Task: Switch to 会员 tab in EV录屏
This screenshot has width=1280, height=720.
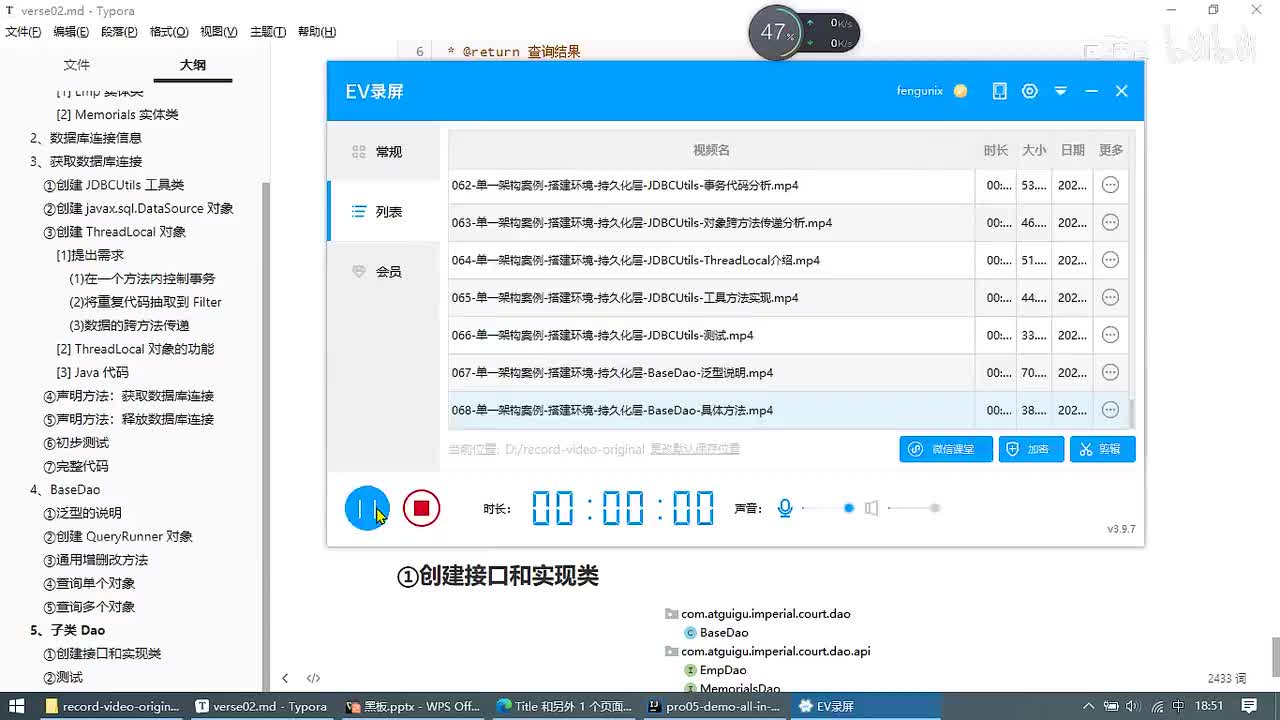Action: 384,272
